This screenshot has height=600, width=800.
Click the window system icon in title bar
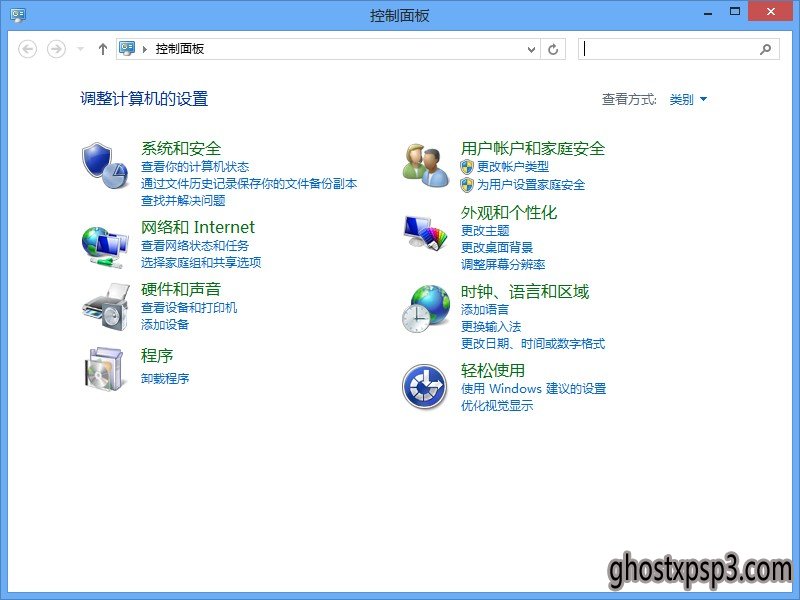click(x=18, y=15)
